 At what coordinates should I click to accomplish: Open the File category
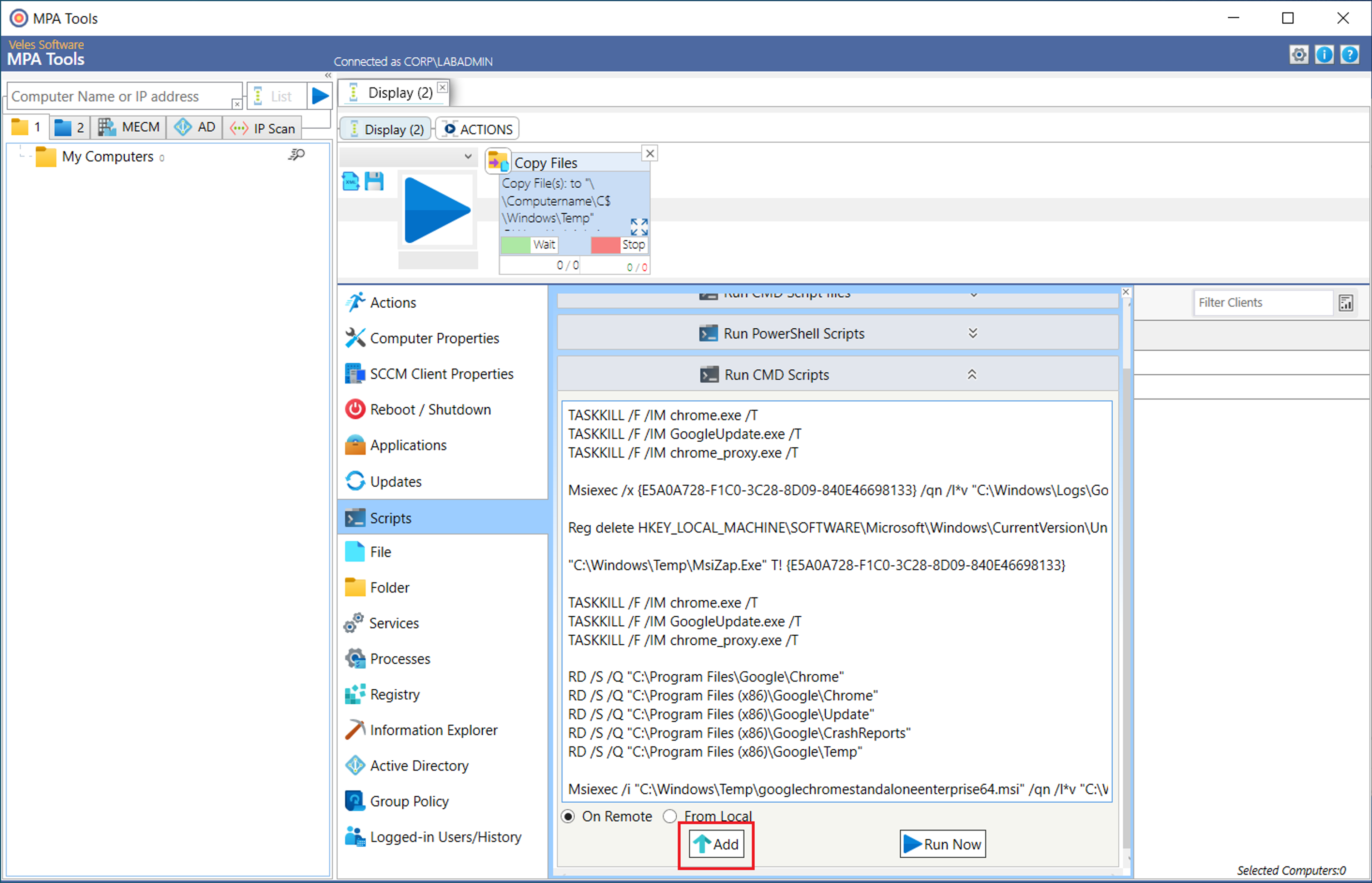(x=443, y=552)
